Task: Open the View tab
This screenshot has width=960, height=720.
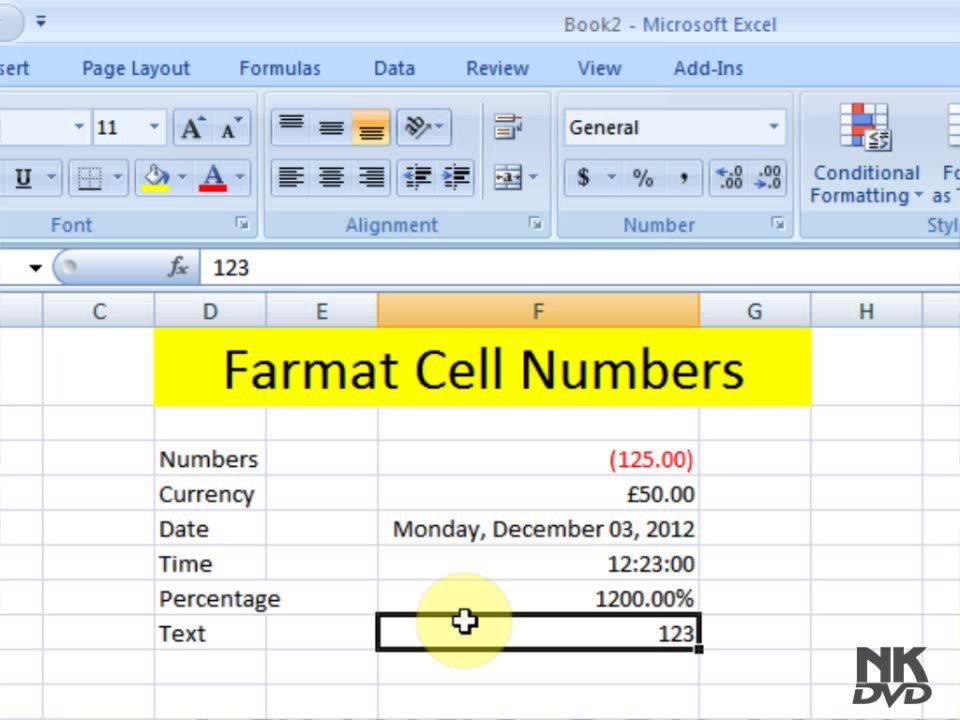Action: tap(599, 68)
